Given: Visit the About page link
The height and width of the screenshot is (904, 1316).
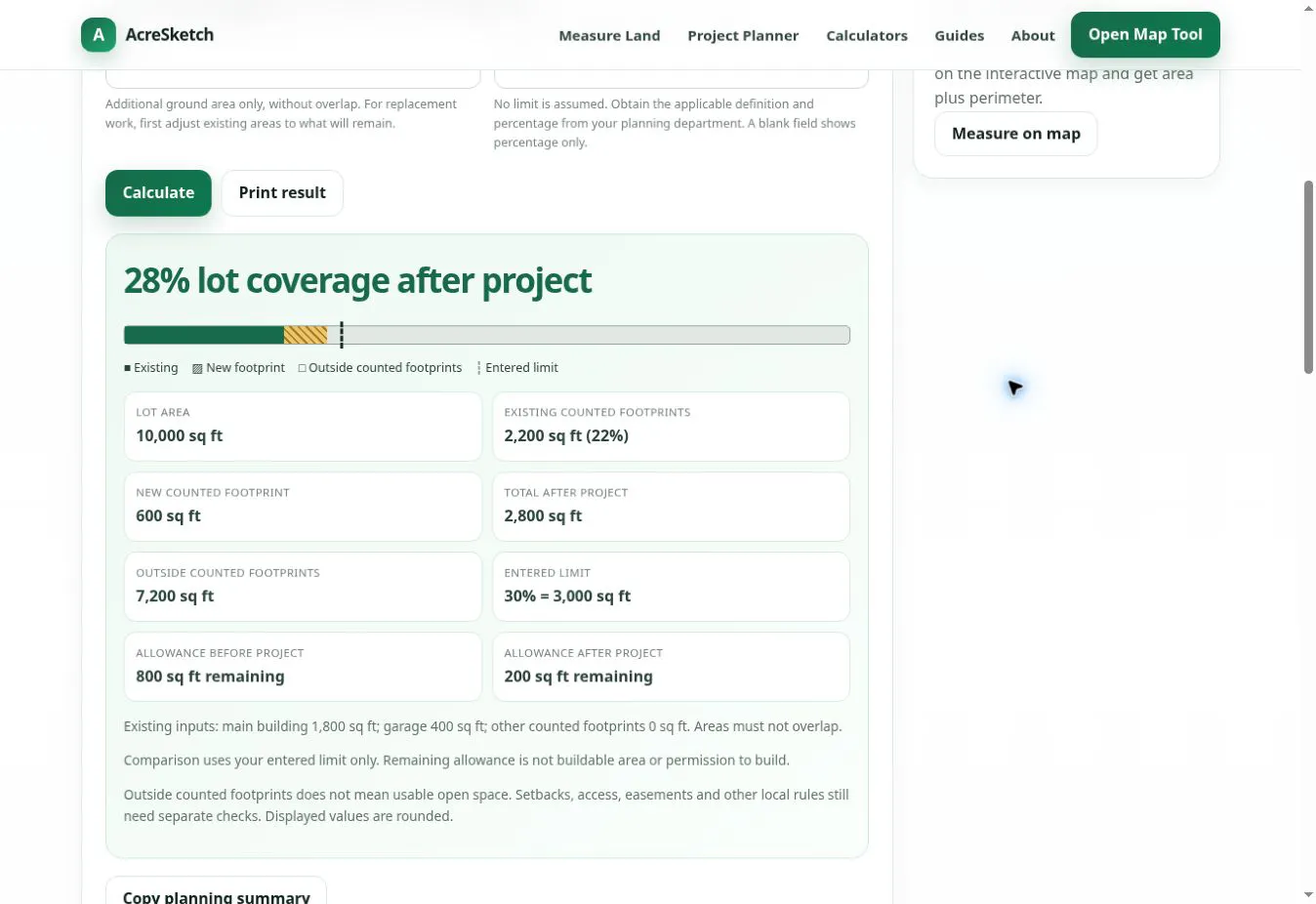Looking at the screenshot, I should pyautogui.click(x=1033, y=36).
